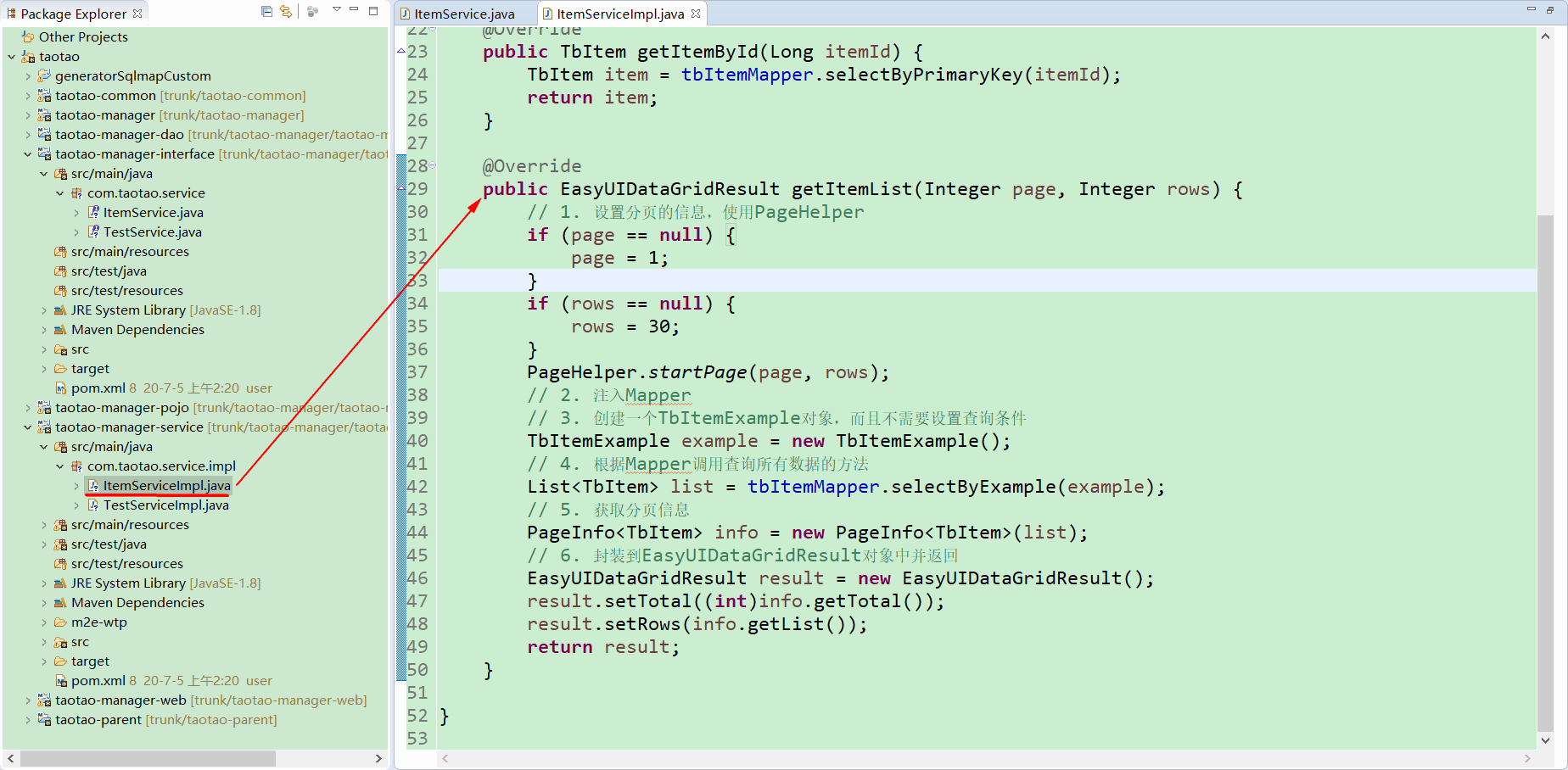Image resolution: width=1568 pixels, height=770 pixels.
Task: Maximize the Package Explorer panel
Action: 373,11
